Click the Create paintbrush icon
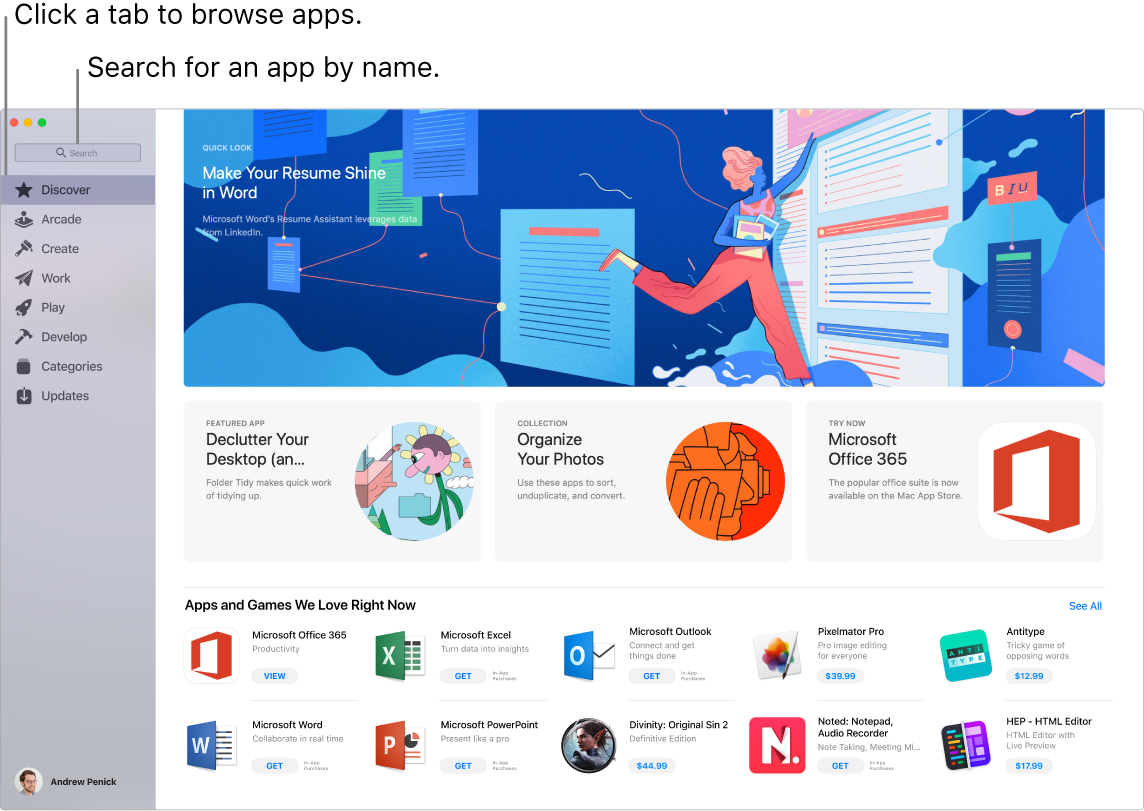Viewport: 1144px width, 811px height. [24, 249]
